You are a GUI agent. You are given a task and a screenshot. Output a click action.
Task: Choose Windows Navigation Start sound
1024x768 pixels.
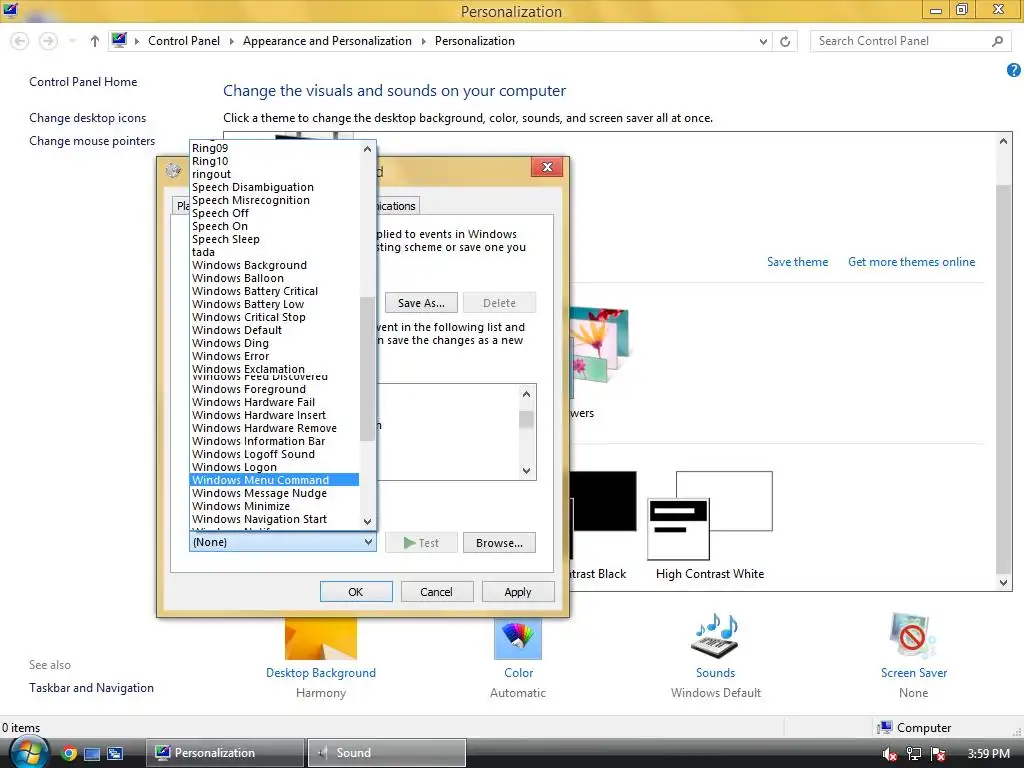[274, 519]
